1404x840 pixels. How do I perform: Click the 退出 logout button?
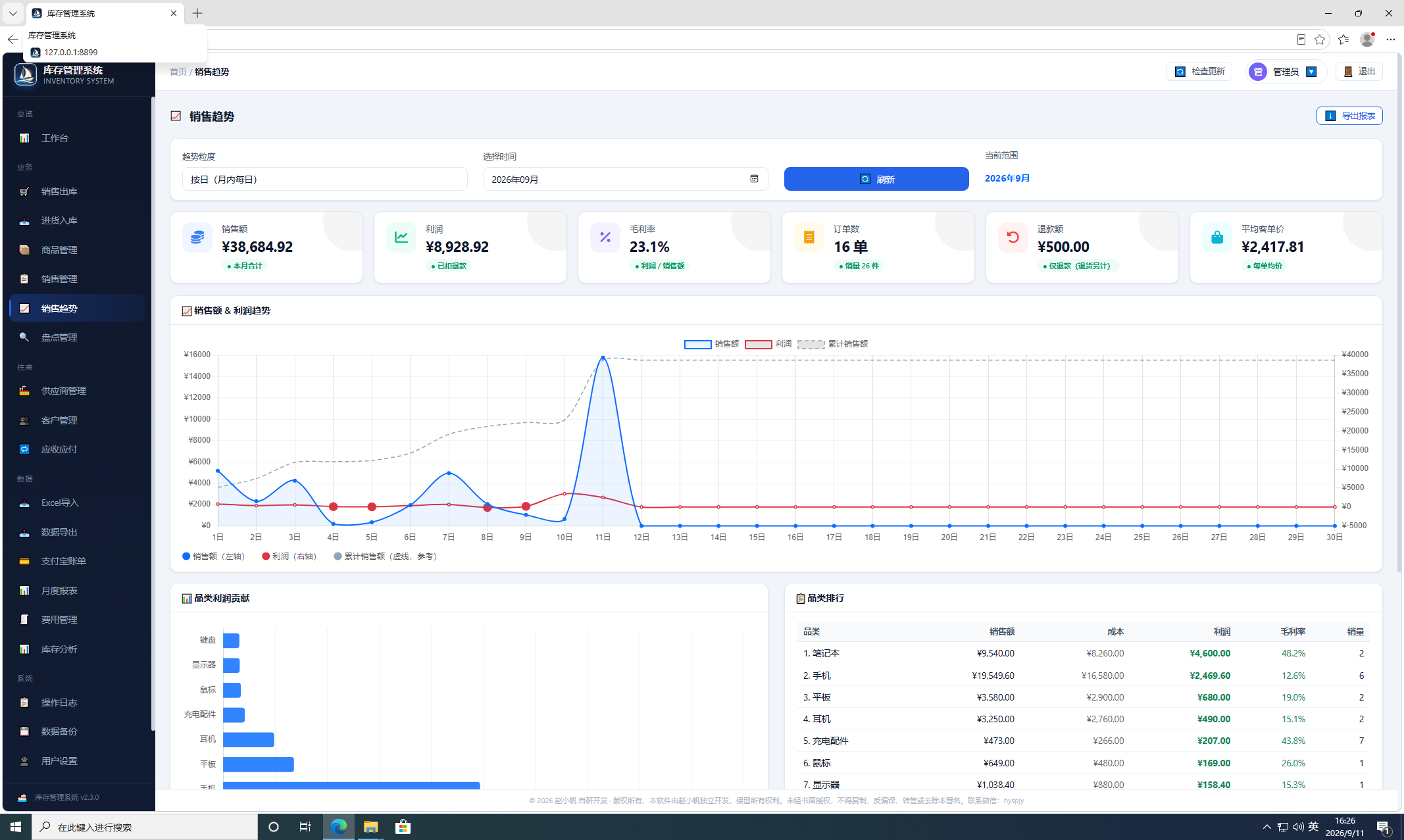point(1359,72)
